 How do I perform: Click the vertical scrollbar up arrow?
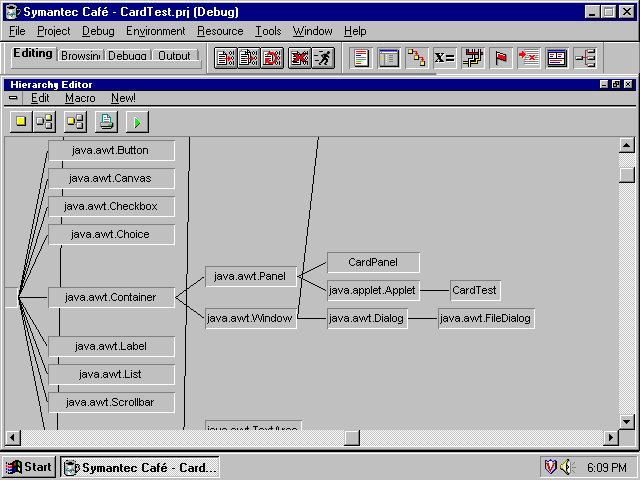coord(627,145)
